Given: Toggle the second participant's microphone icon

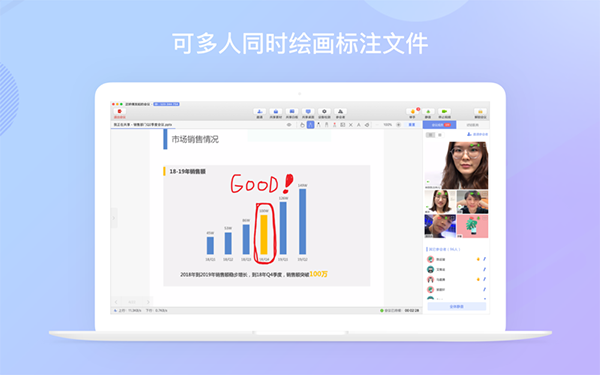Looking at the screenshot, I should [x=484, y=269].
